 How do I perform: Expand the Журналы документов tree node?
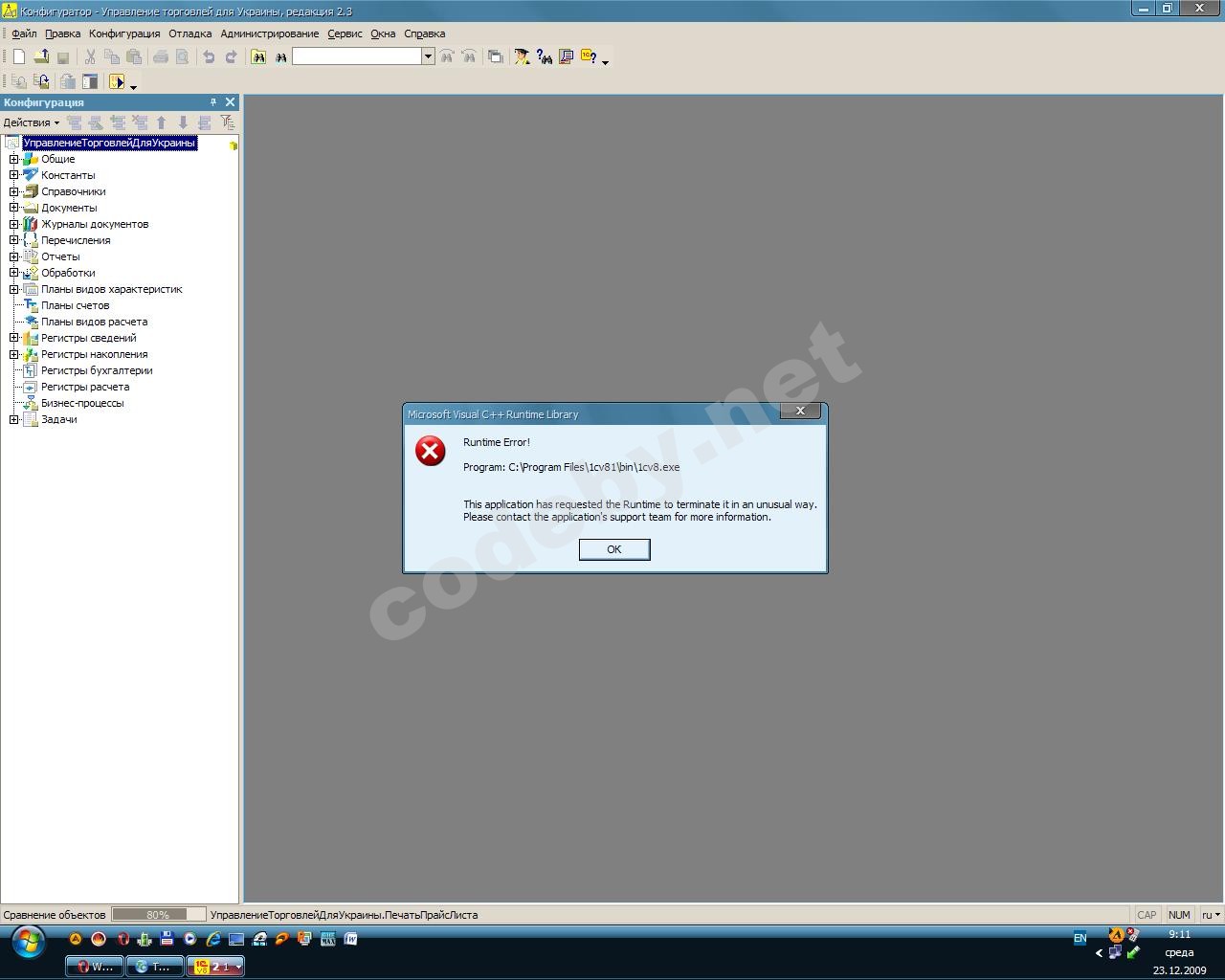tap(14, 224)
